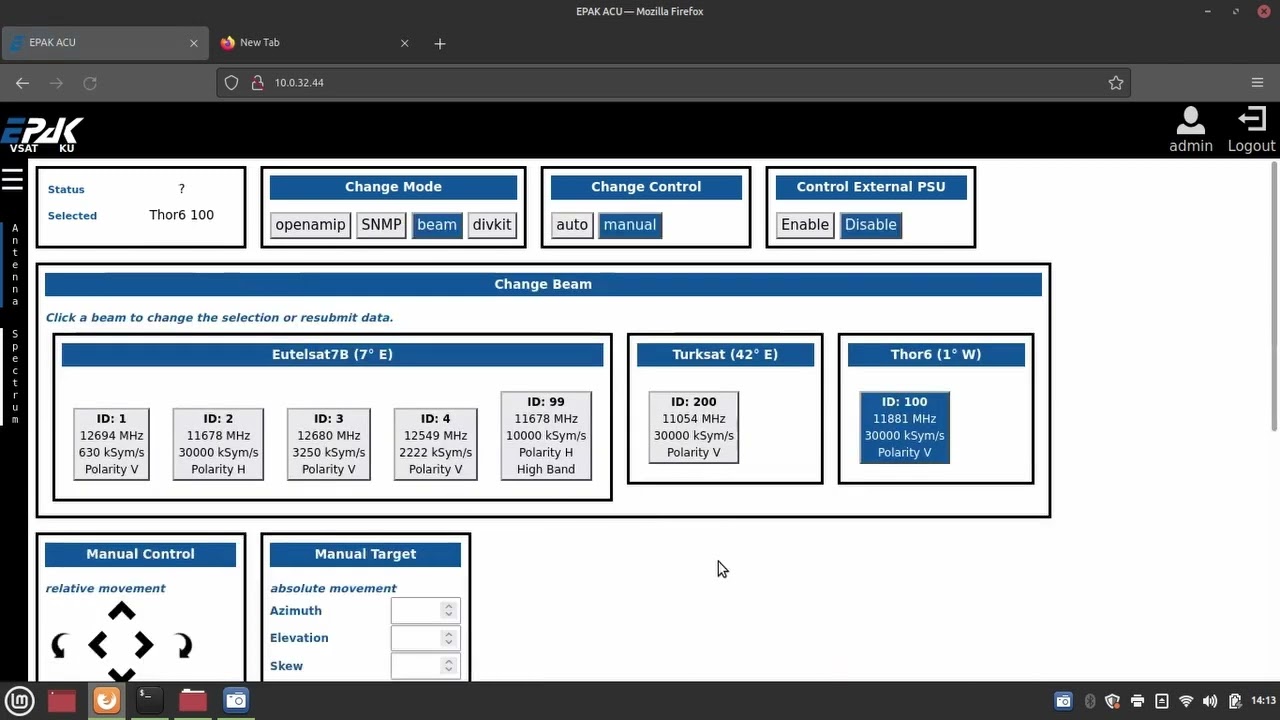Move antenna left with the left arrow
This screenshot has height=720, width=1280.
97,646
